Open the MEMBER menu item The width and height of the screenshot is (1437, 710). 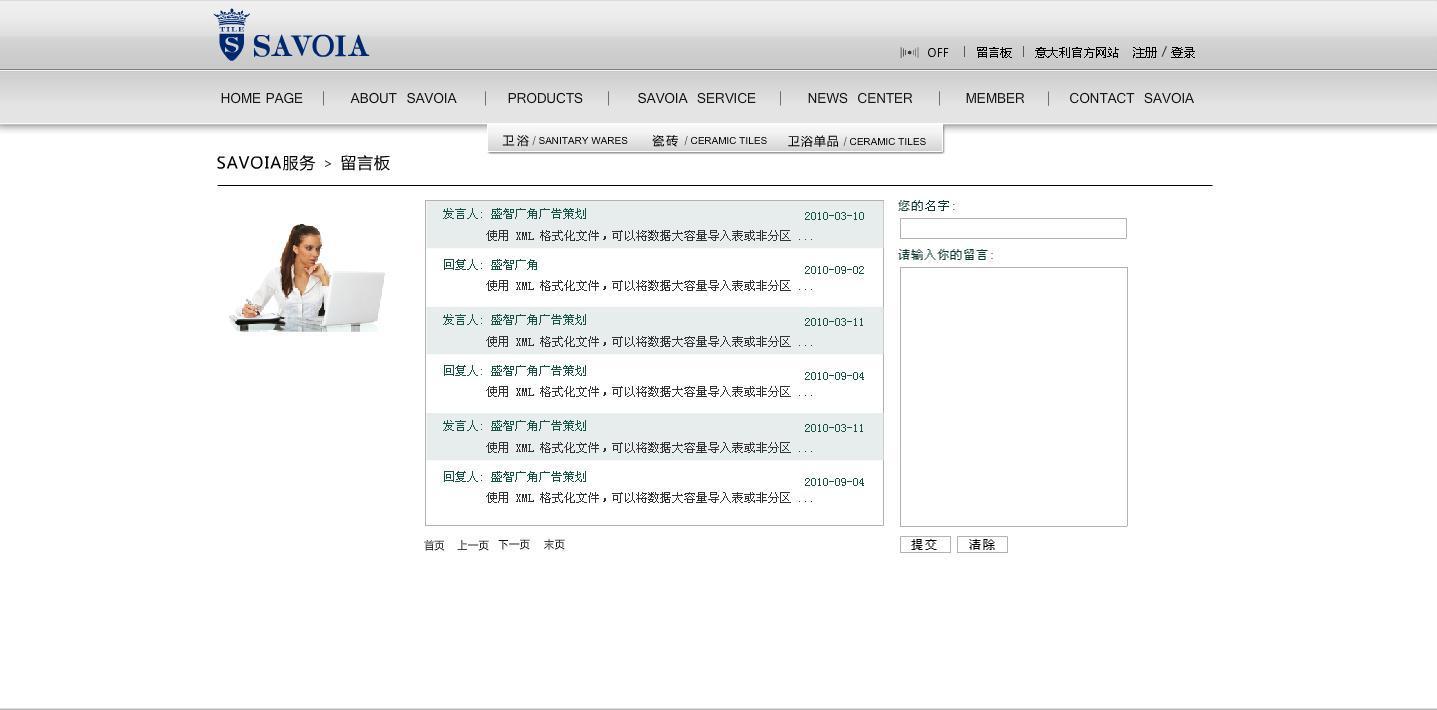click(x=994, y=98)
